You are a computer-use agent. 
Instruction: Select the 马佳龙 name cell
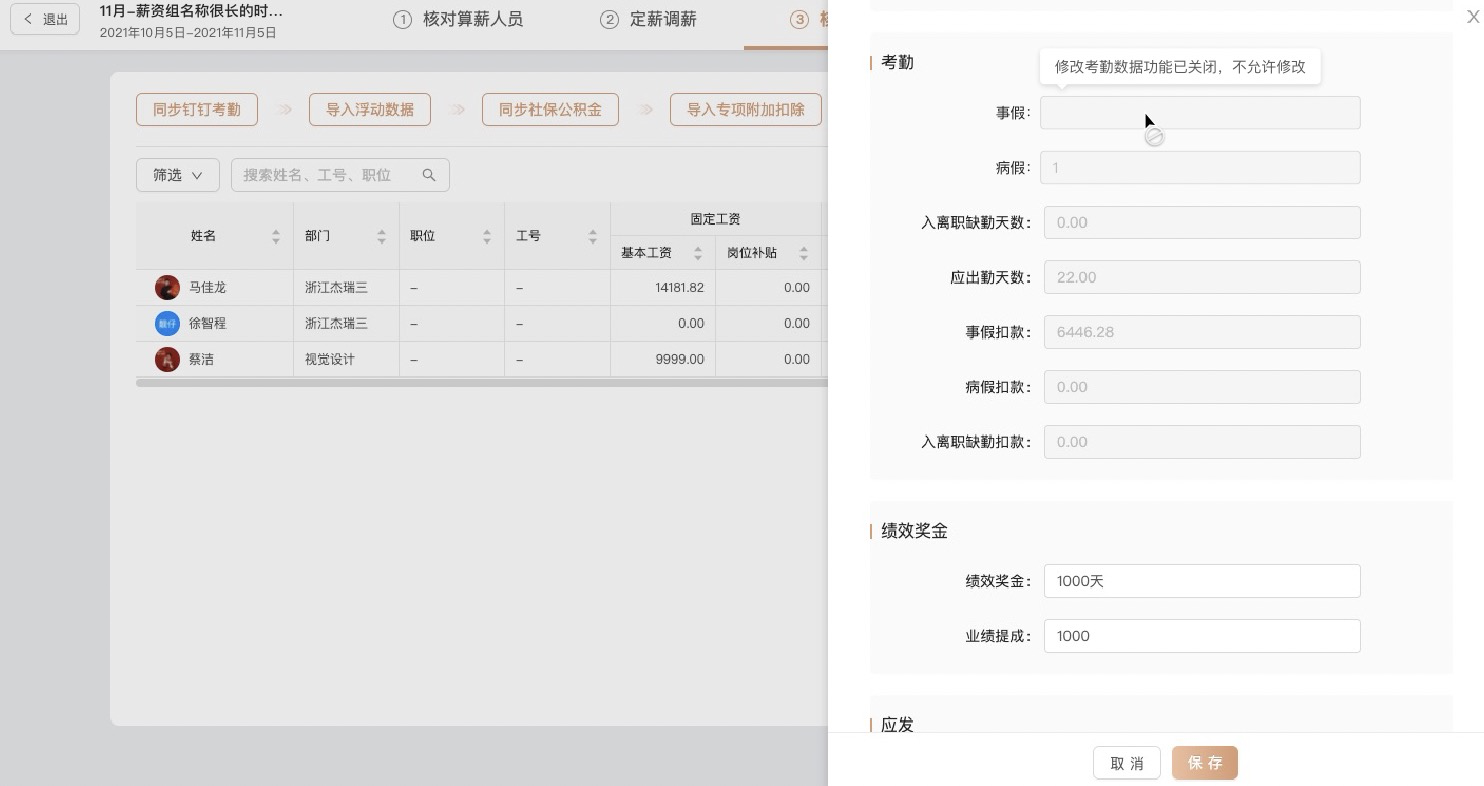tap(215, 287)
